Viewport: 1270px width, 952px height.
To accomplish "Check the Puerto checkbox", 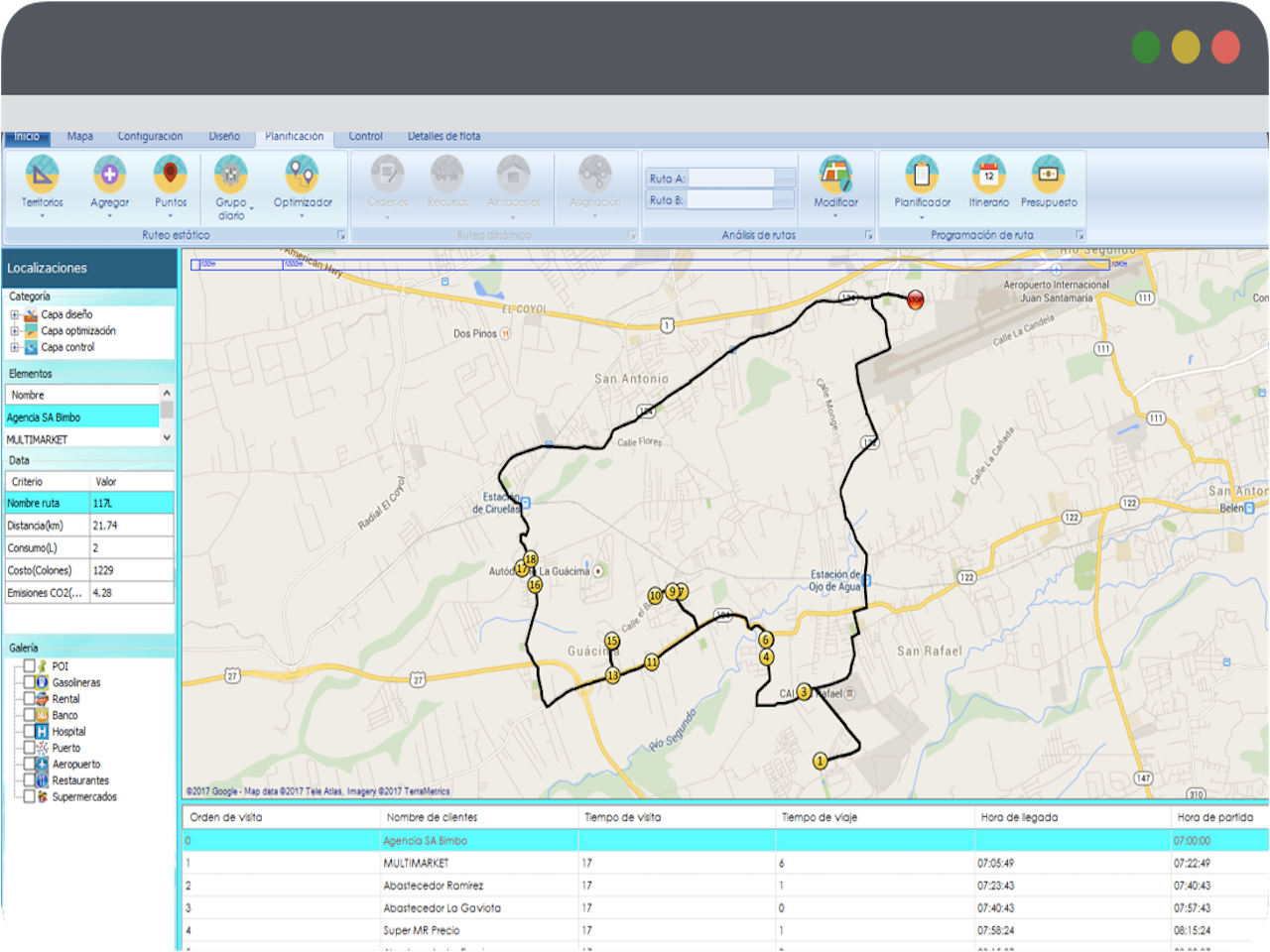I will [29, 748].
